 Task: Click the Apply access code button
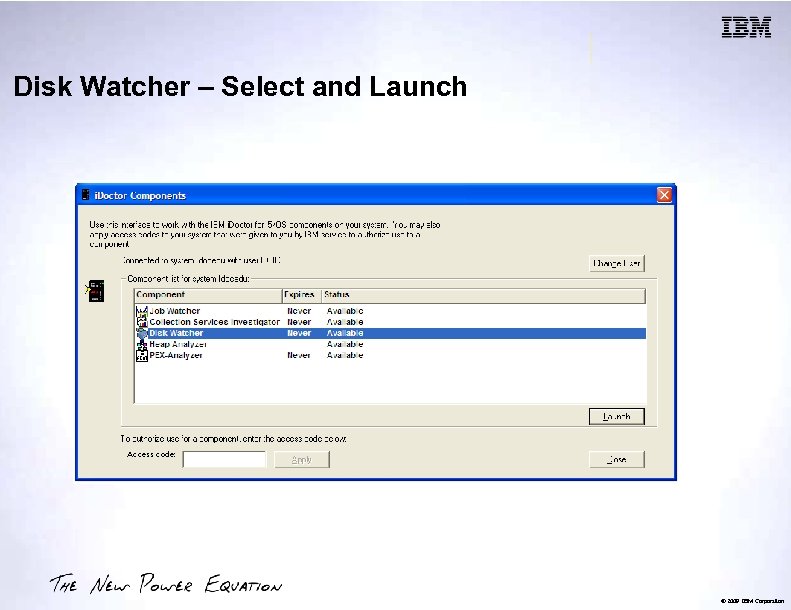point(302,460)
